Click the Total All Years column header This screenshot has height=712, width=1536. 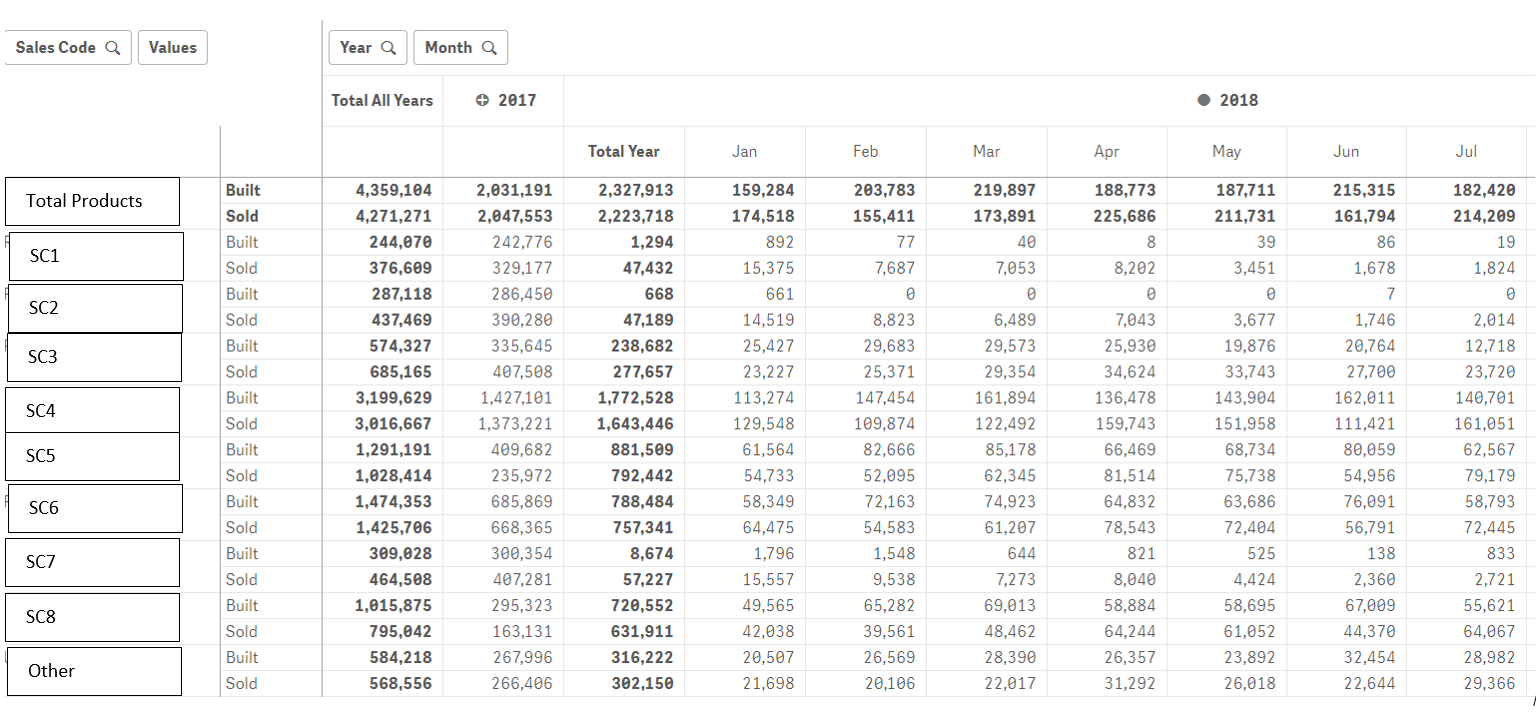[381, 100]
